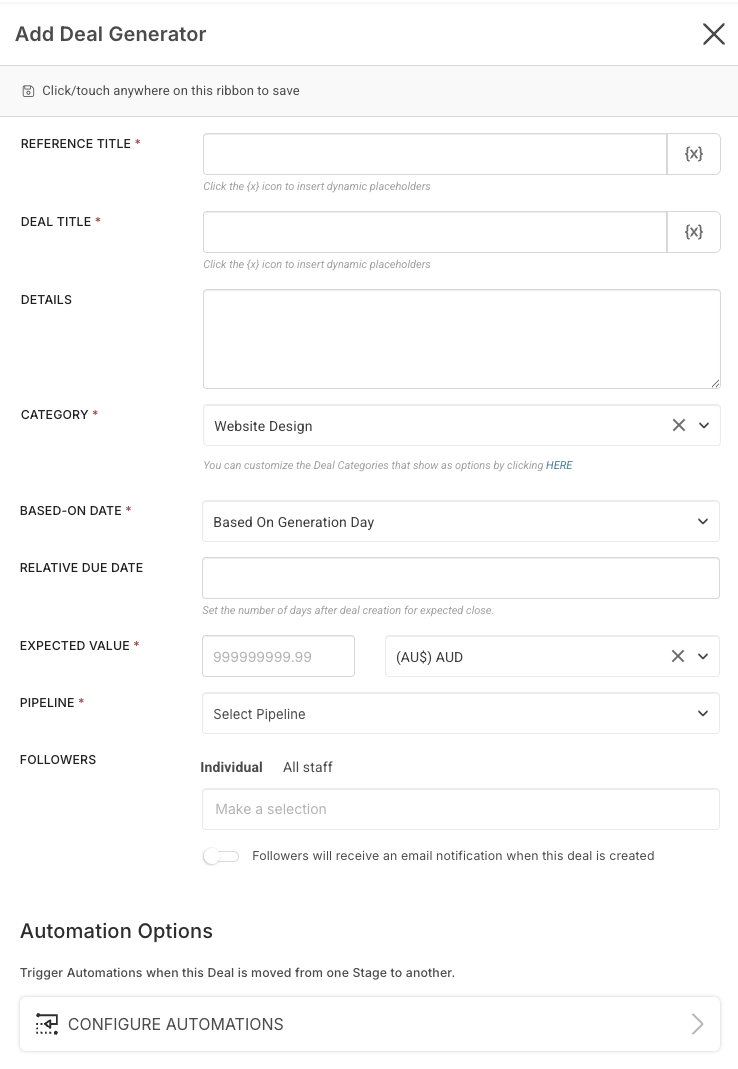Screen dimensions: 738x1069
Task: Expand the currency dropdown arrow
Action: pos(703,656)
